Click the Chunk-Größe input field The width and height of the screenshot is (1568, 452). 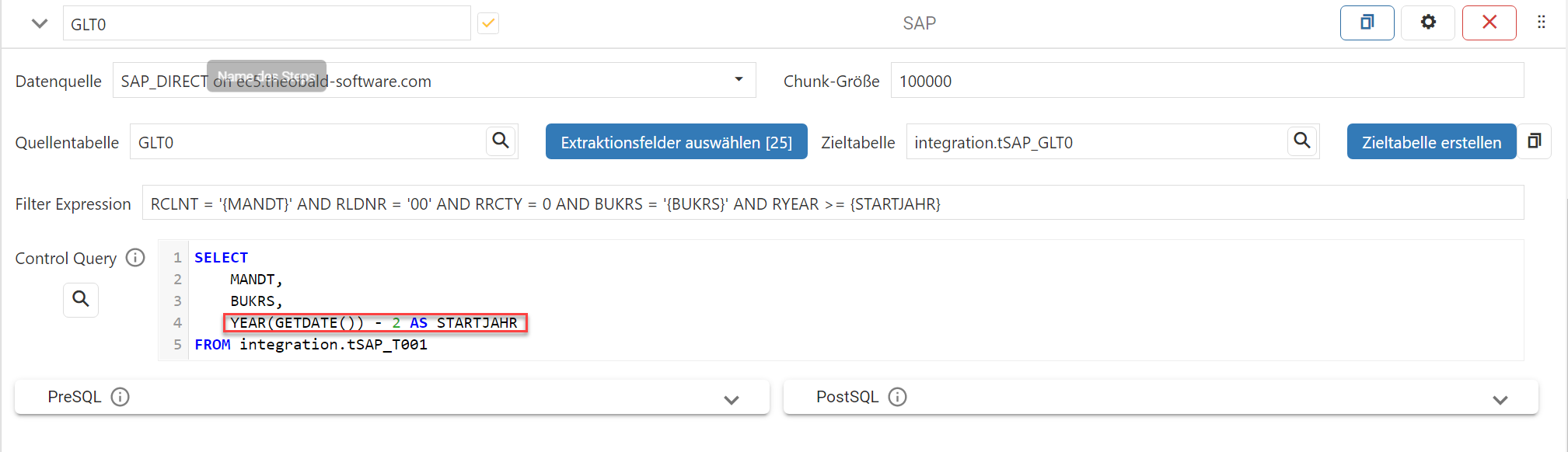1207,81
